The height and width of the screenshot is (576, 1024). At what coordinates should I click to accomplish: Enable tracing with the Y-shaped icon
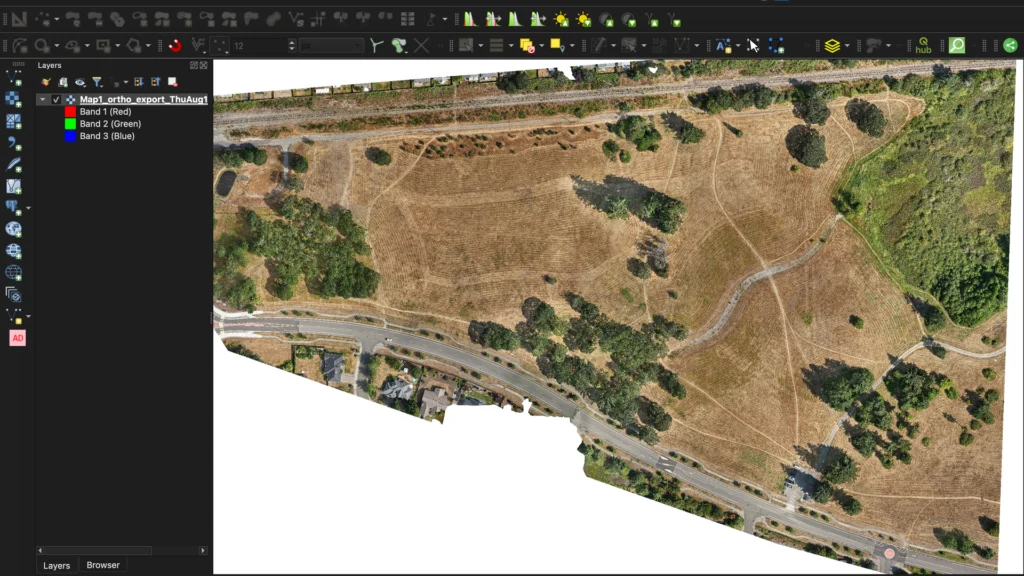tap(376, 45)
